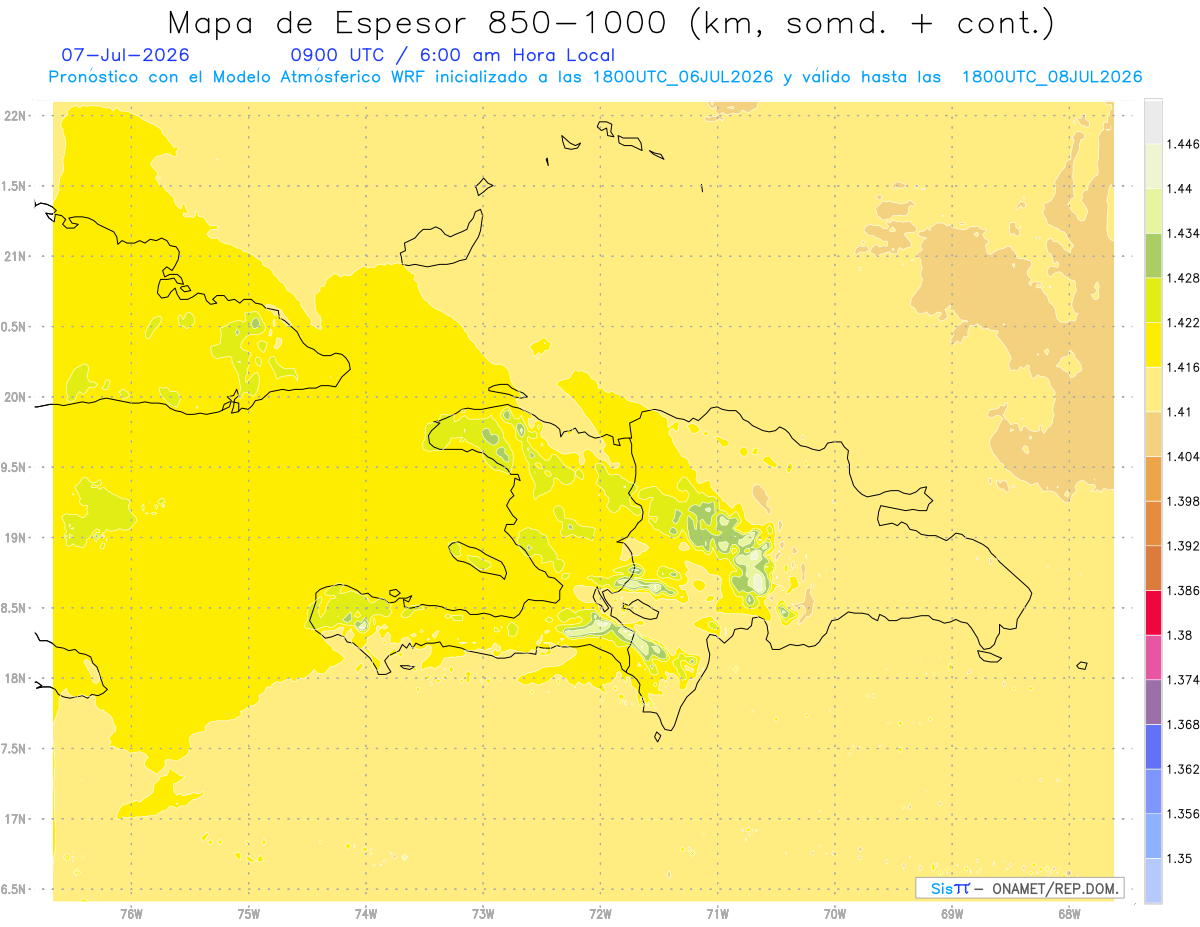The image size is (1200, 927).
Task: Select the "72W" longitude label
Action: (x=600, y=914)
